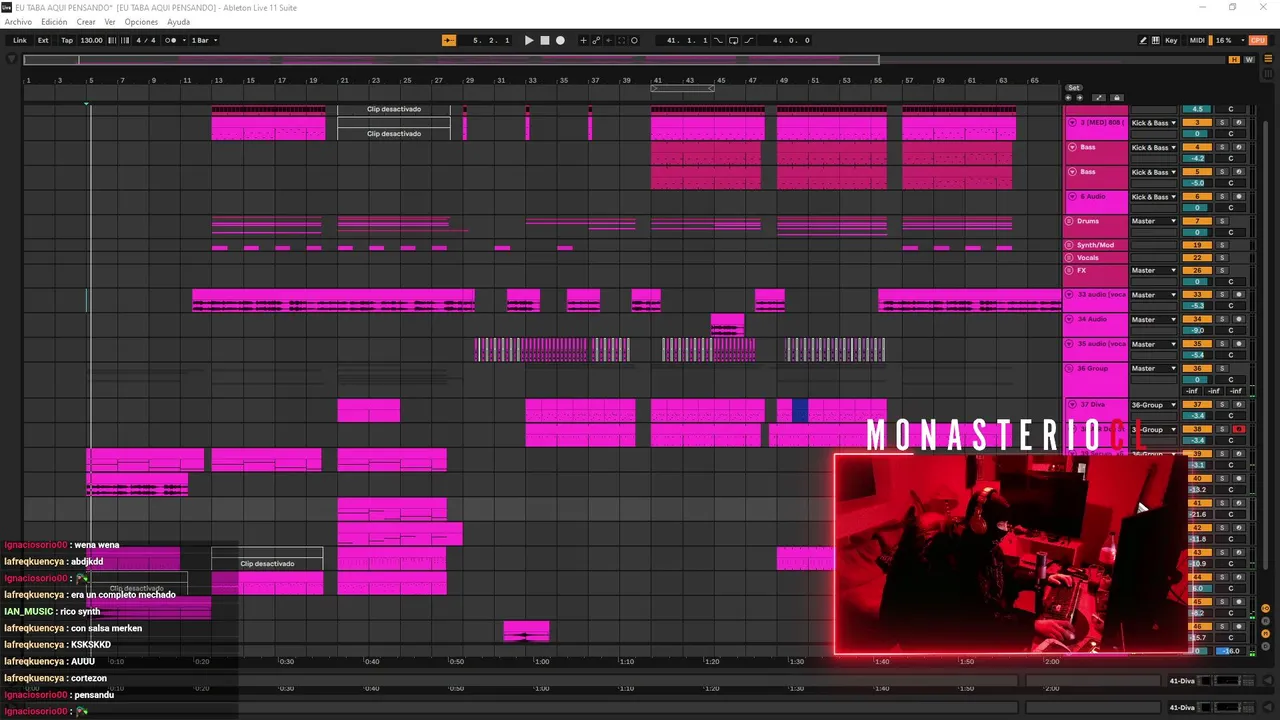The width and height of the screenshot is (1280, 720).
Task: Enable Draw Mode pencil icon
Action: [x=1143, y=40]
